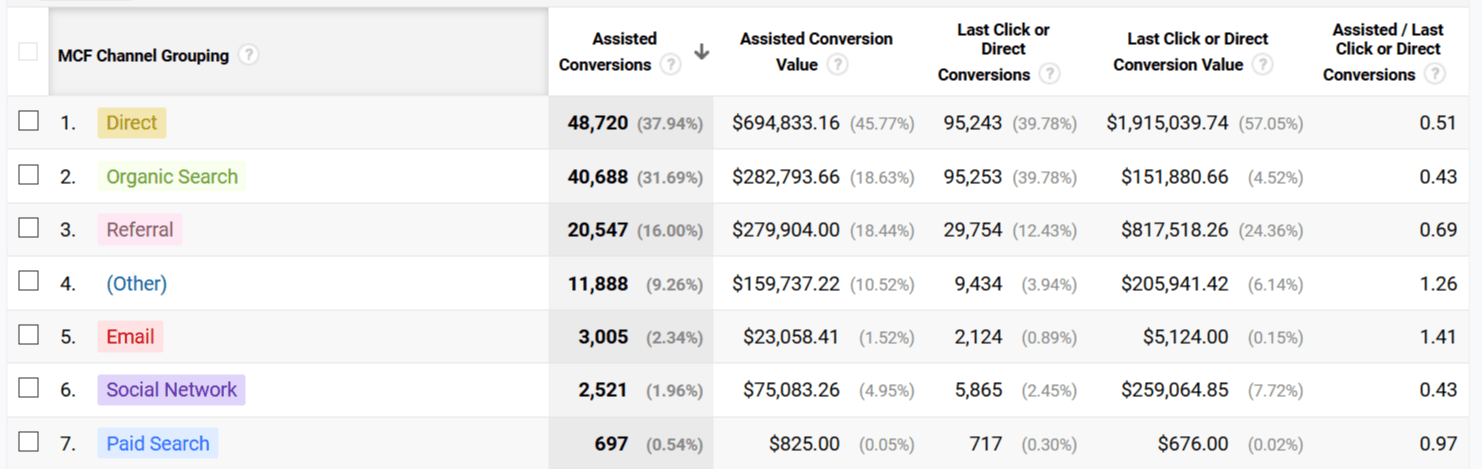This screenshot has width=1483, height=469.
Task: Check the box for Direct row
Action: pos(29,121)
